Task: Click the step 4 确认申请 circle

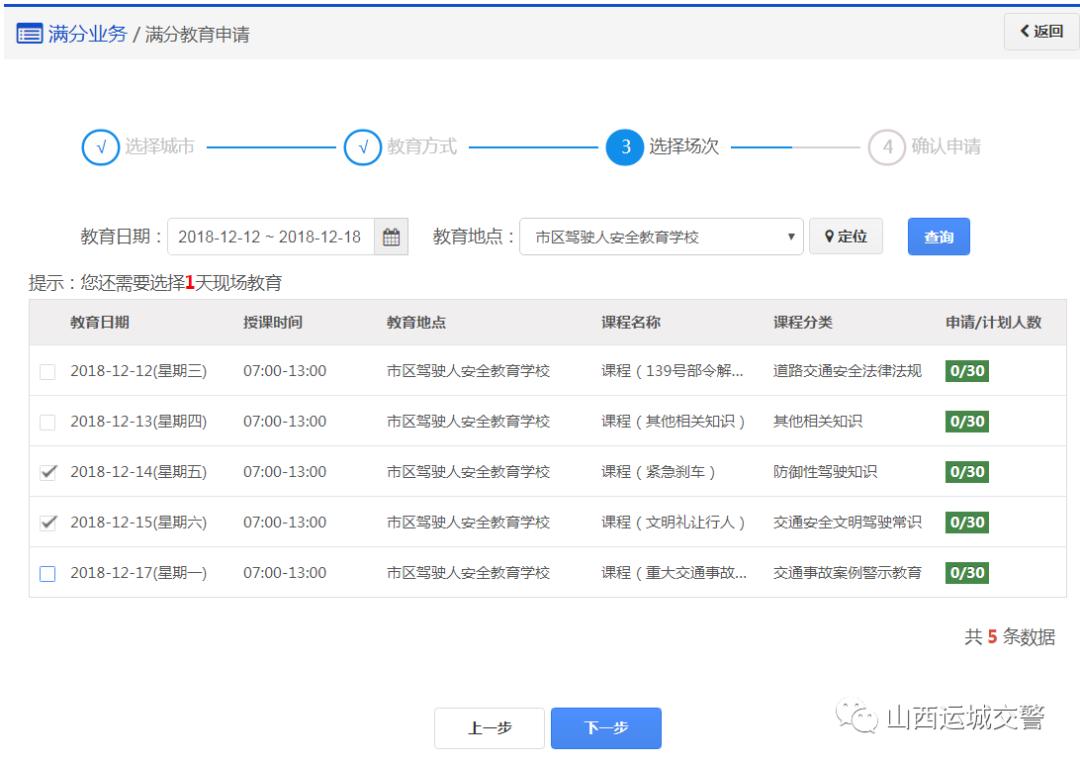Action: point(886,147)
